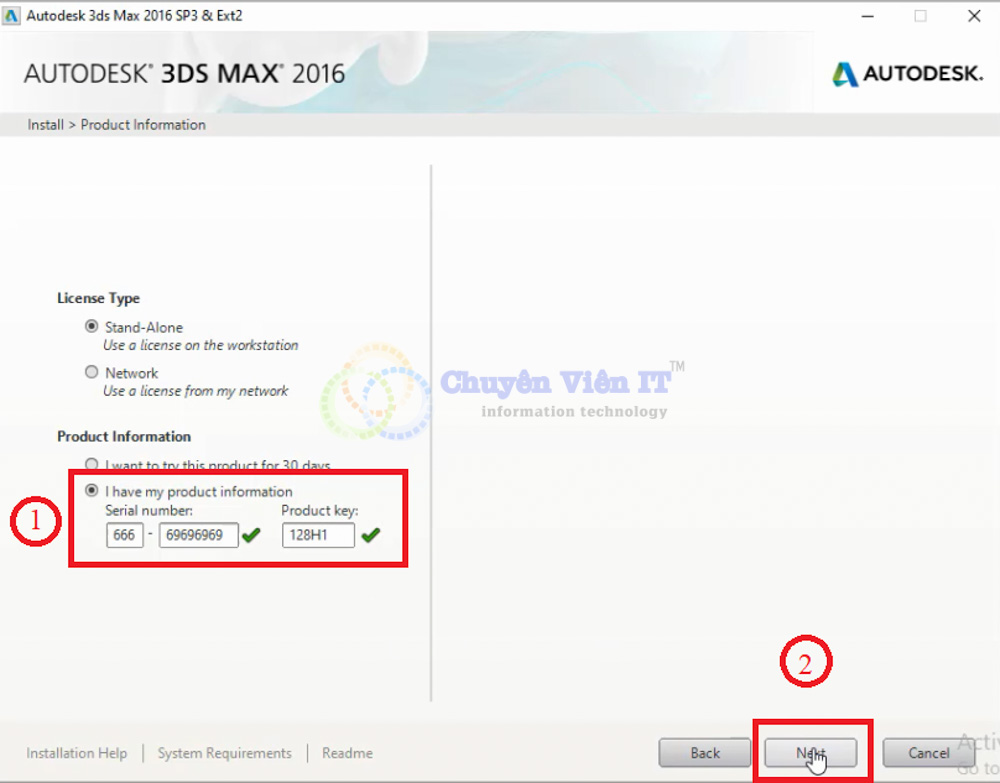Viewport: 1000px width, 783px height.
Task: Click Install in the breadcrumb trail
Action: (45, 124)
